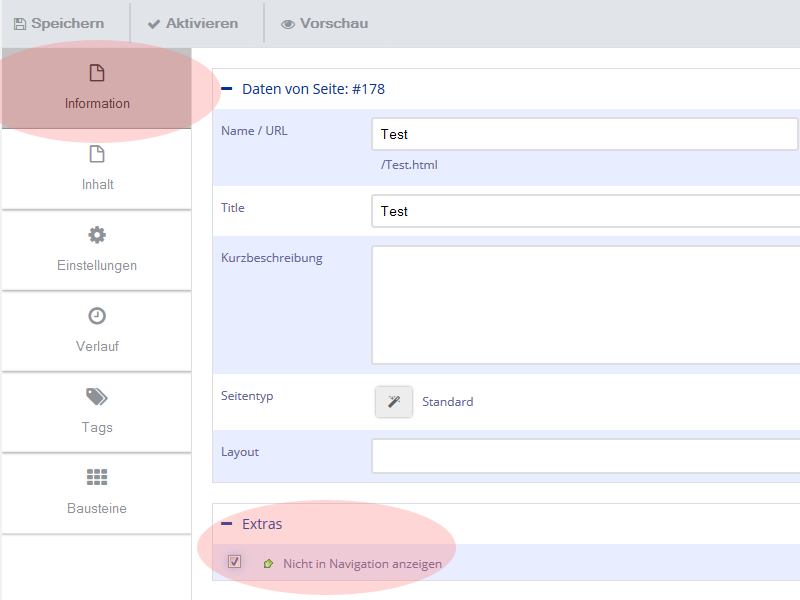The width and height of the screenshot is (800, 600).
Task: Click the page icon above Inhalt
Action: pyautogui.click(x=97, y=154)
